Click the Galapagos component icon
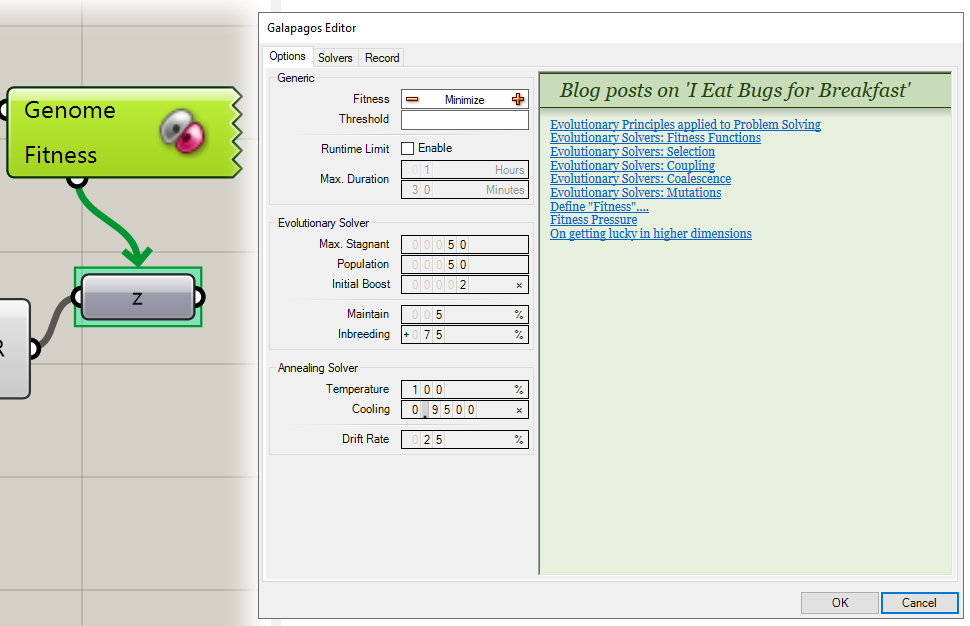Image resolution: width=970 pixels, height=626 pixels. (182, 132)
